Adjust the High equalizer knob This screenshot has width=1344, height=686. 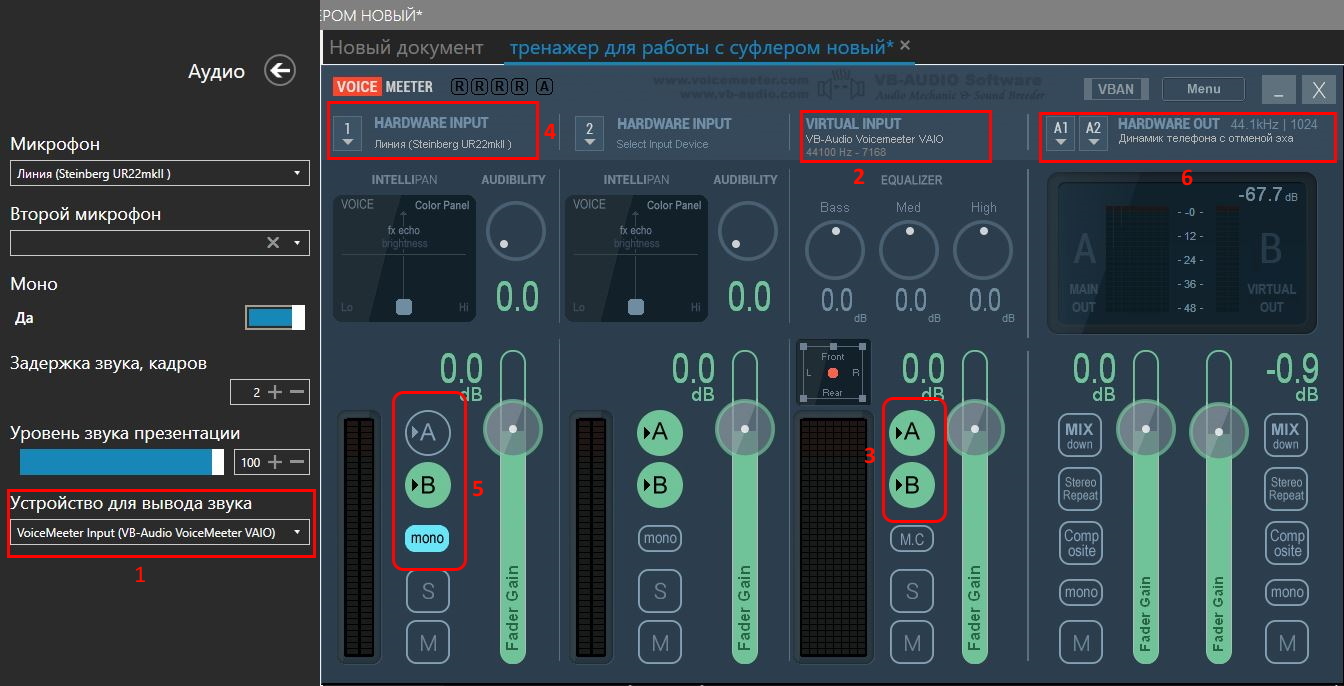[983, 249]
